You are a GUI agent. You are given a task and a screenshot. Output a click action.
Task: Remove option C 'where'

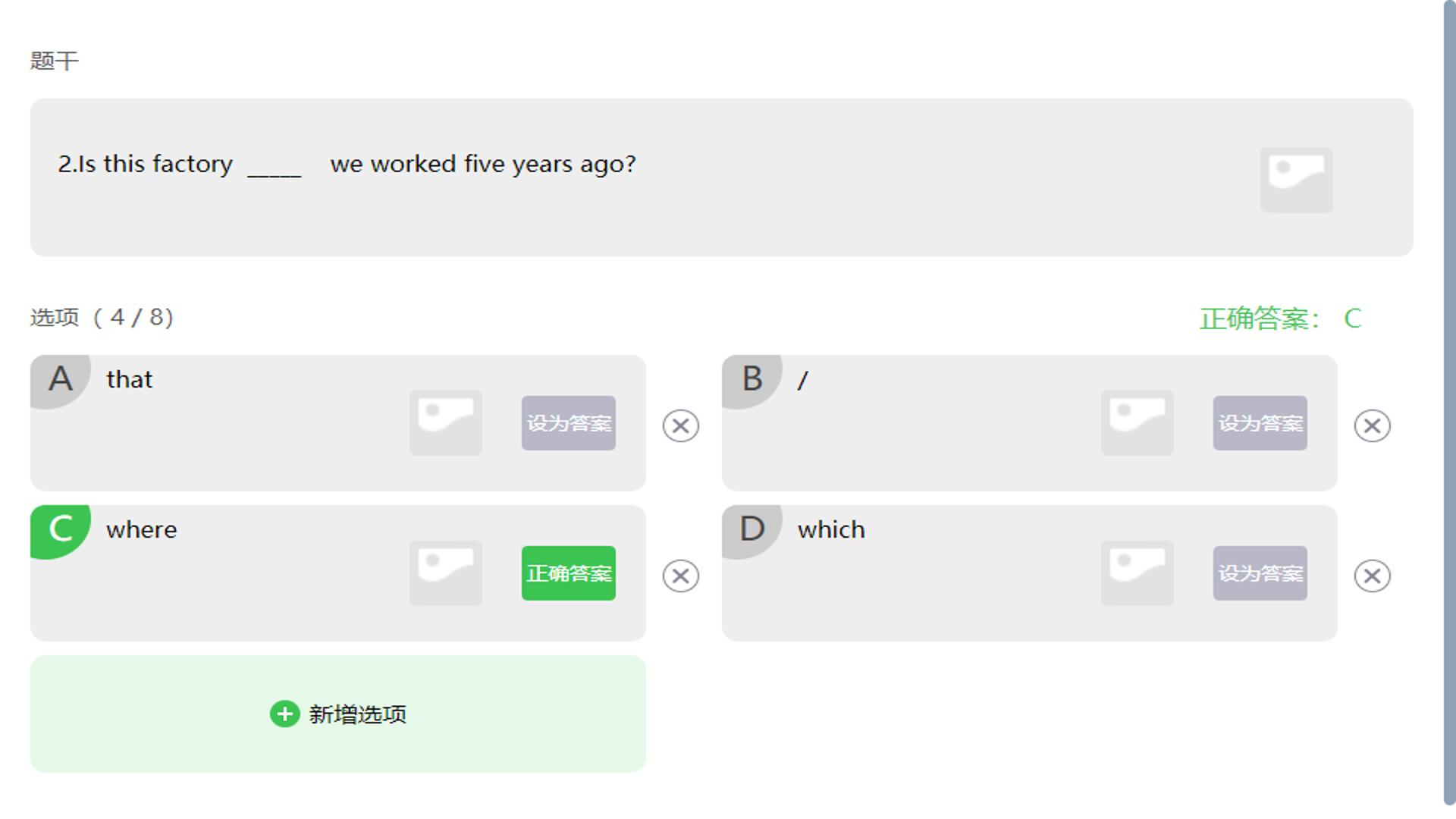681,576
